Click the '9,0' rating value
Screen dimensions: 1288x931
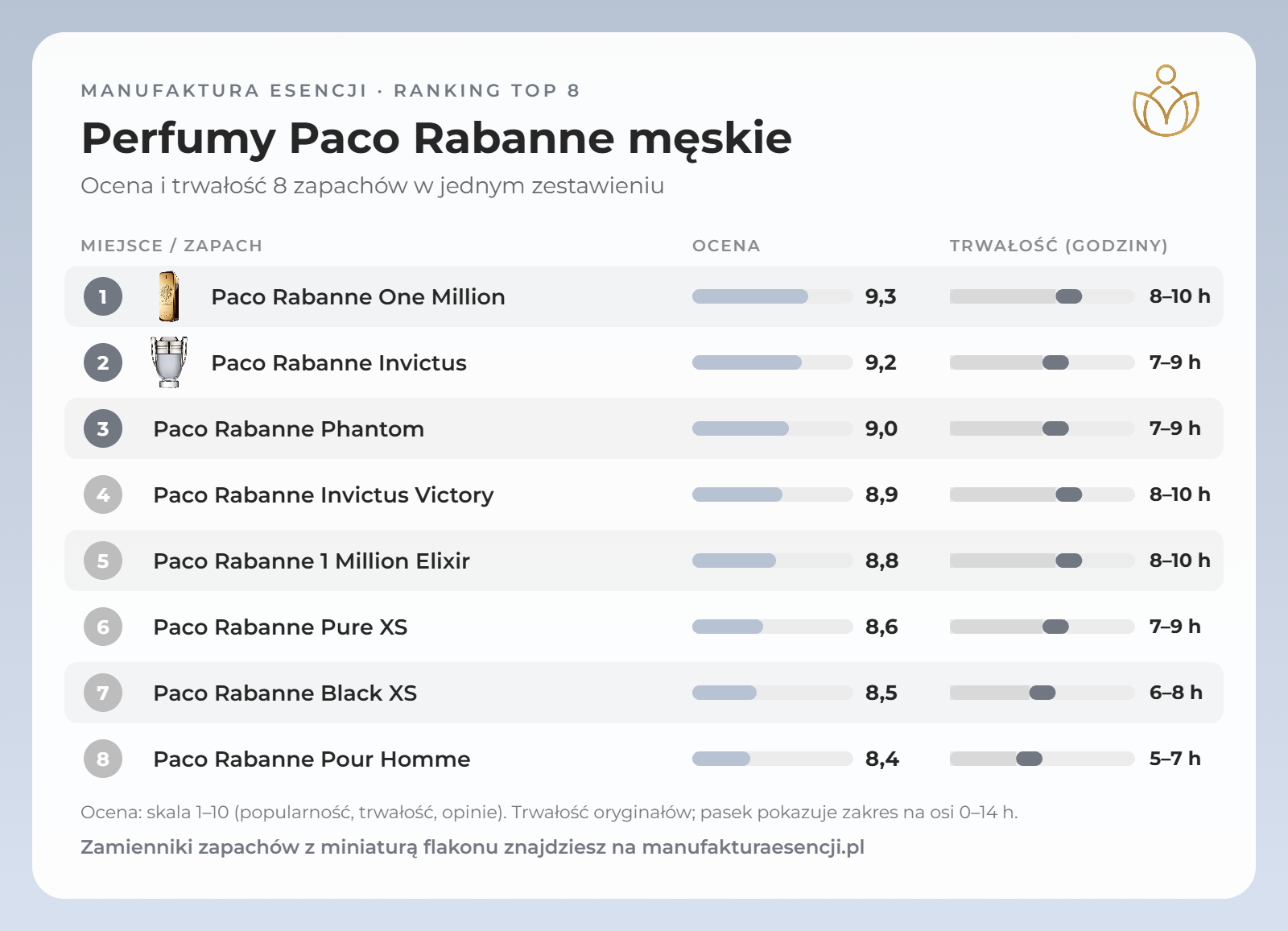(x=881, y=428)
